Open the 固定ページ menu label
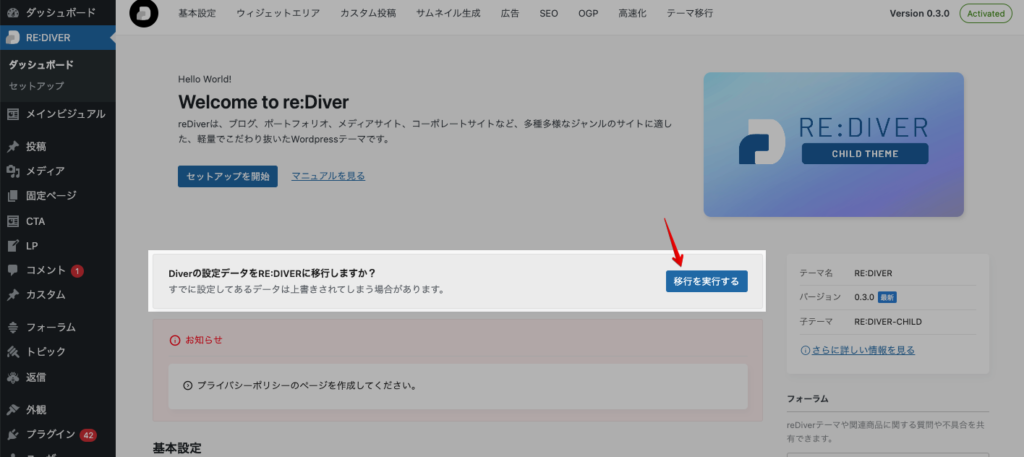Screen dimensions: 1024x457 point(51,196)
